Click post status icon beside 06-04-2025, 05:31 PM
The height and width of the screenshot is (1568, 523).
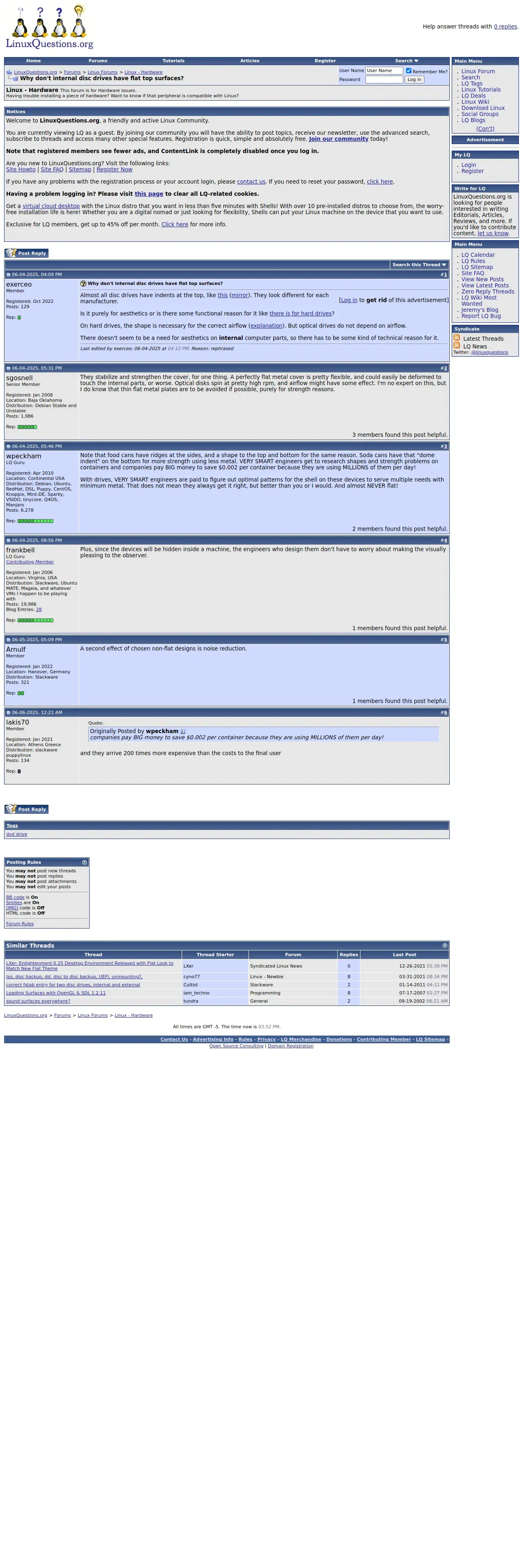pyautogui.click(x=9, y=368)
